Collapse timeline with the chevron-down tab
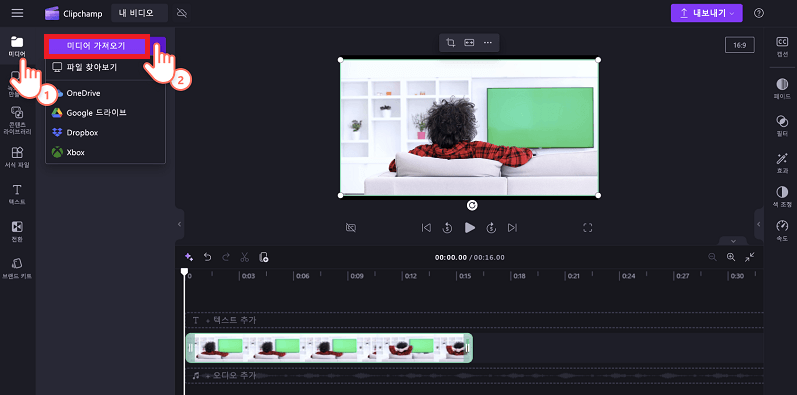The height and width of the screenshot is (395, 797). [x=733, y=241]
